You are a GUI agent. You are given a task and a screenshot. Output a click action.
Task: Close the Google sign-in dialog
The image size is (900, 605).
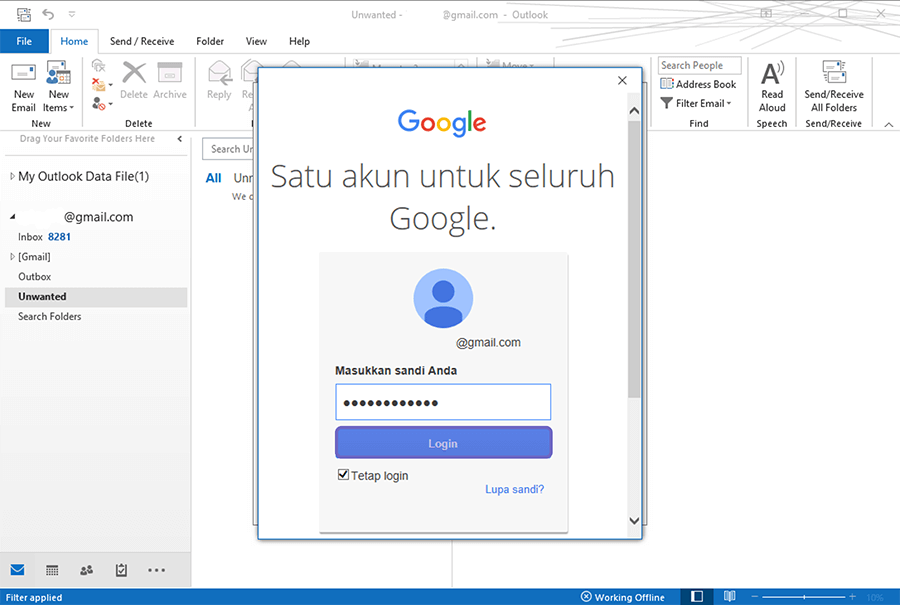click(622, 80)
